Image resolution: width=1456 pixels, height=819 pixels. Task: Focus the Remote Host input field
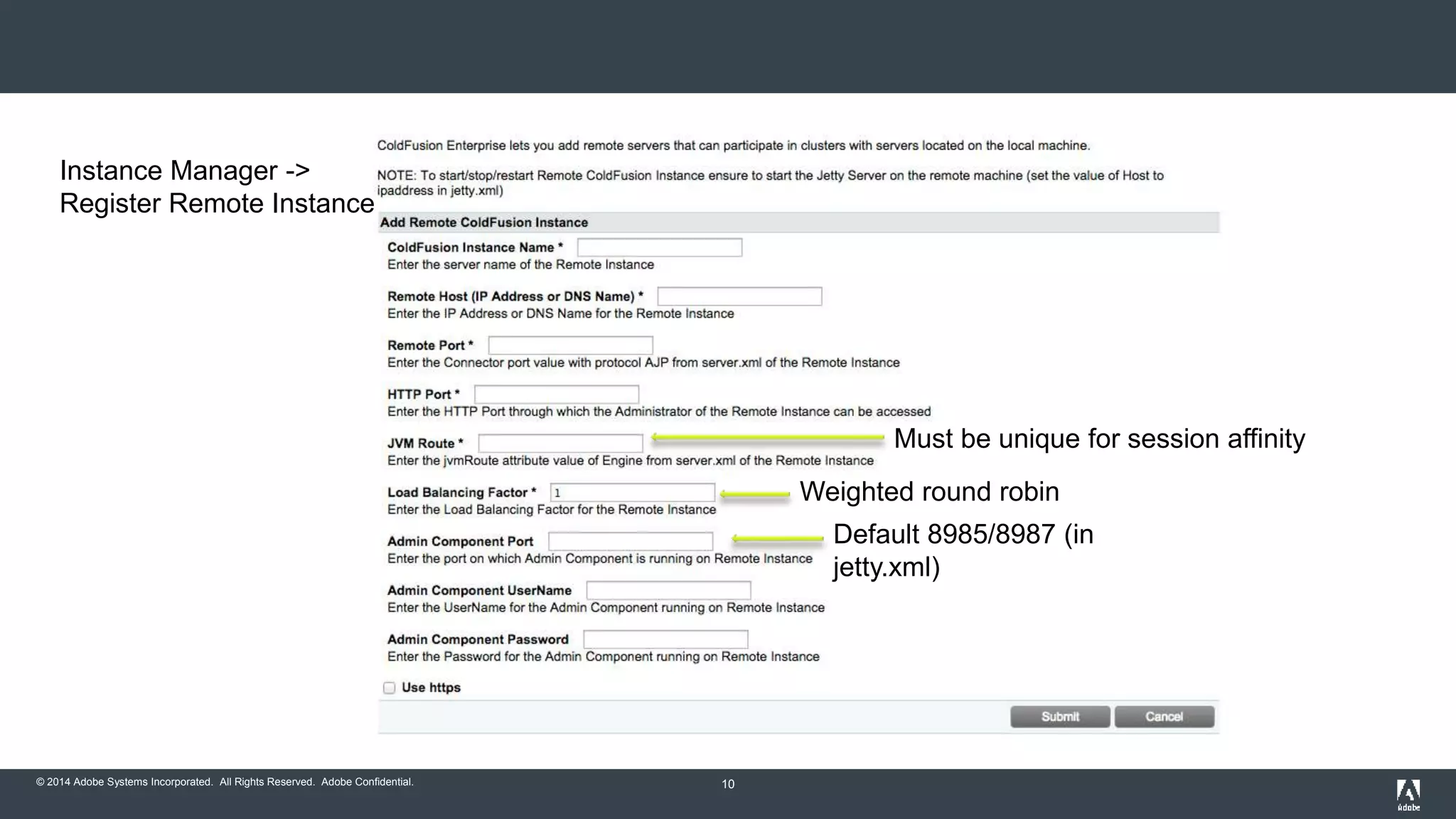coord(739,296)
